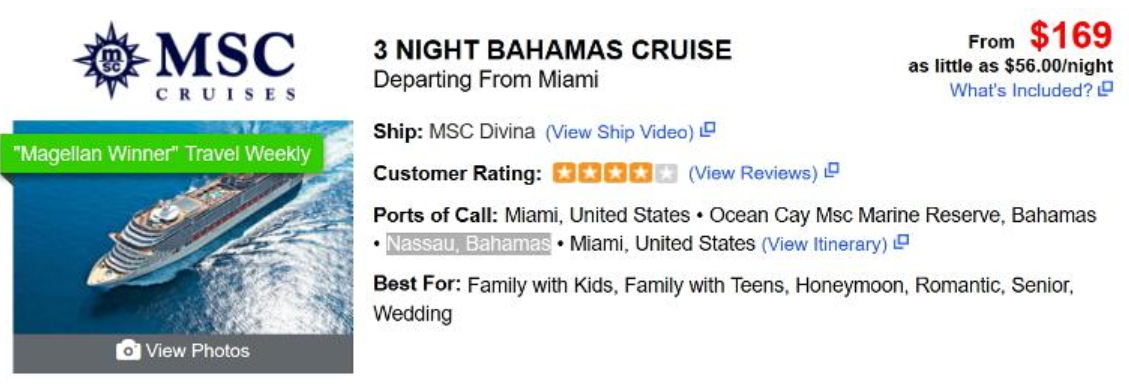
Task: Click the red $169 price
Action: click(x=1071, y=35)
